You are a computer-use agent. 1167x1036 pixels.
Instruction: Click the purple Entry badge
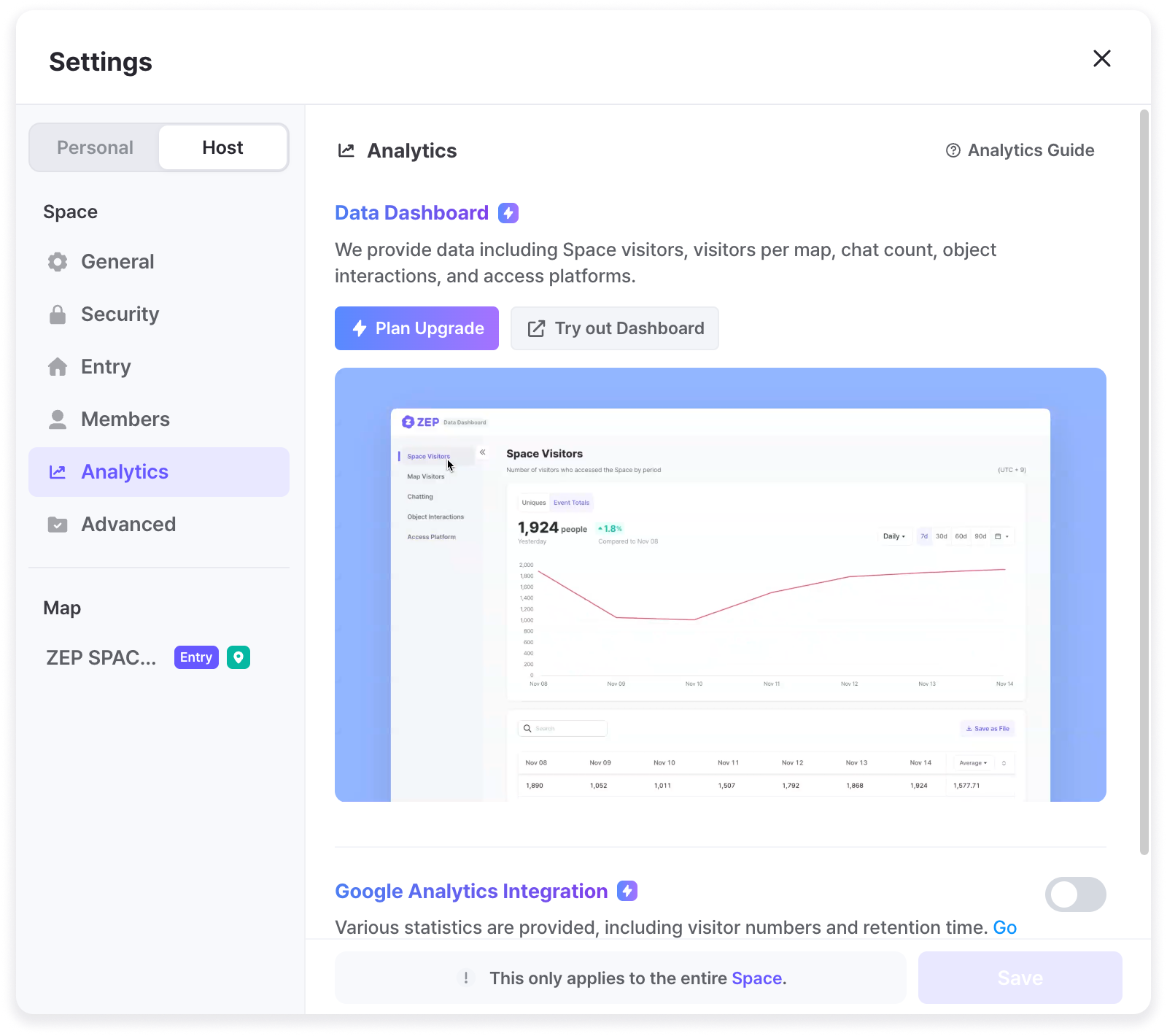pyautogui.click(x=196, y=657)
